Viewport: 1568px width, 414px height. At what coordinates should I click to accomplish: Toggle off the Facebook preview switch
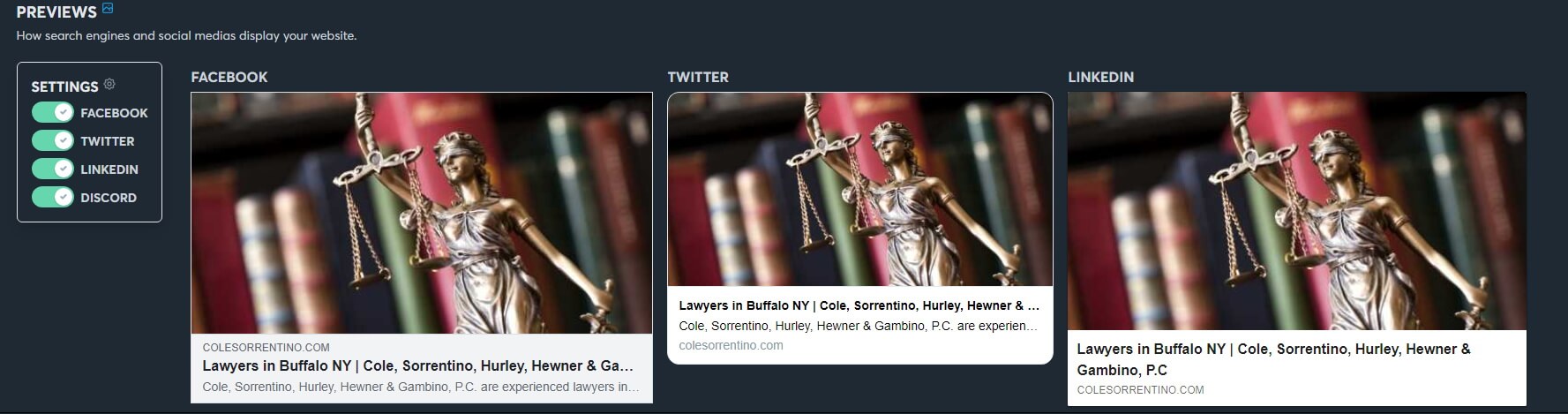click(53, 112)
